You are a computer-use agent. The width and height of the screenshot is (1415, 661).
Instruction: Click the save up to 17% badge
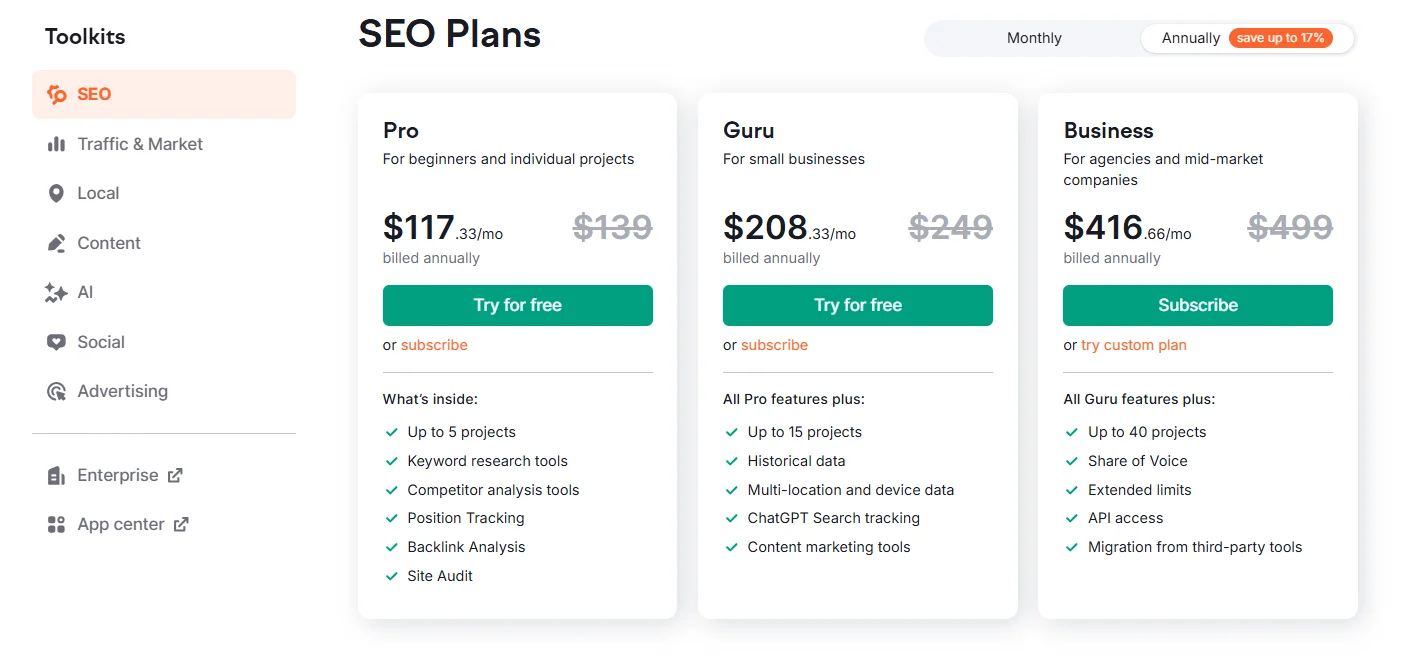pos(1280,38)
